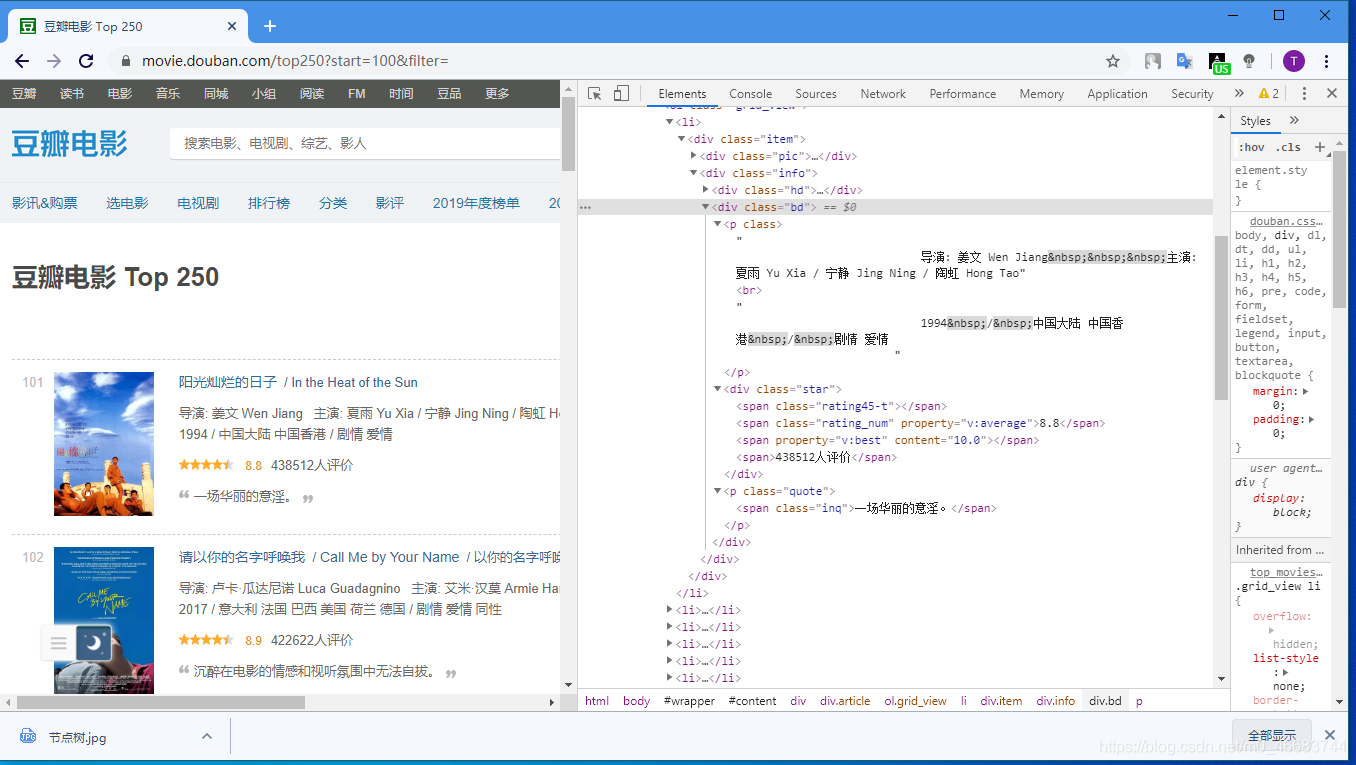
Task: Click the ol.grid_view breadcrumb
Action: click(x=915, y=701)
